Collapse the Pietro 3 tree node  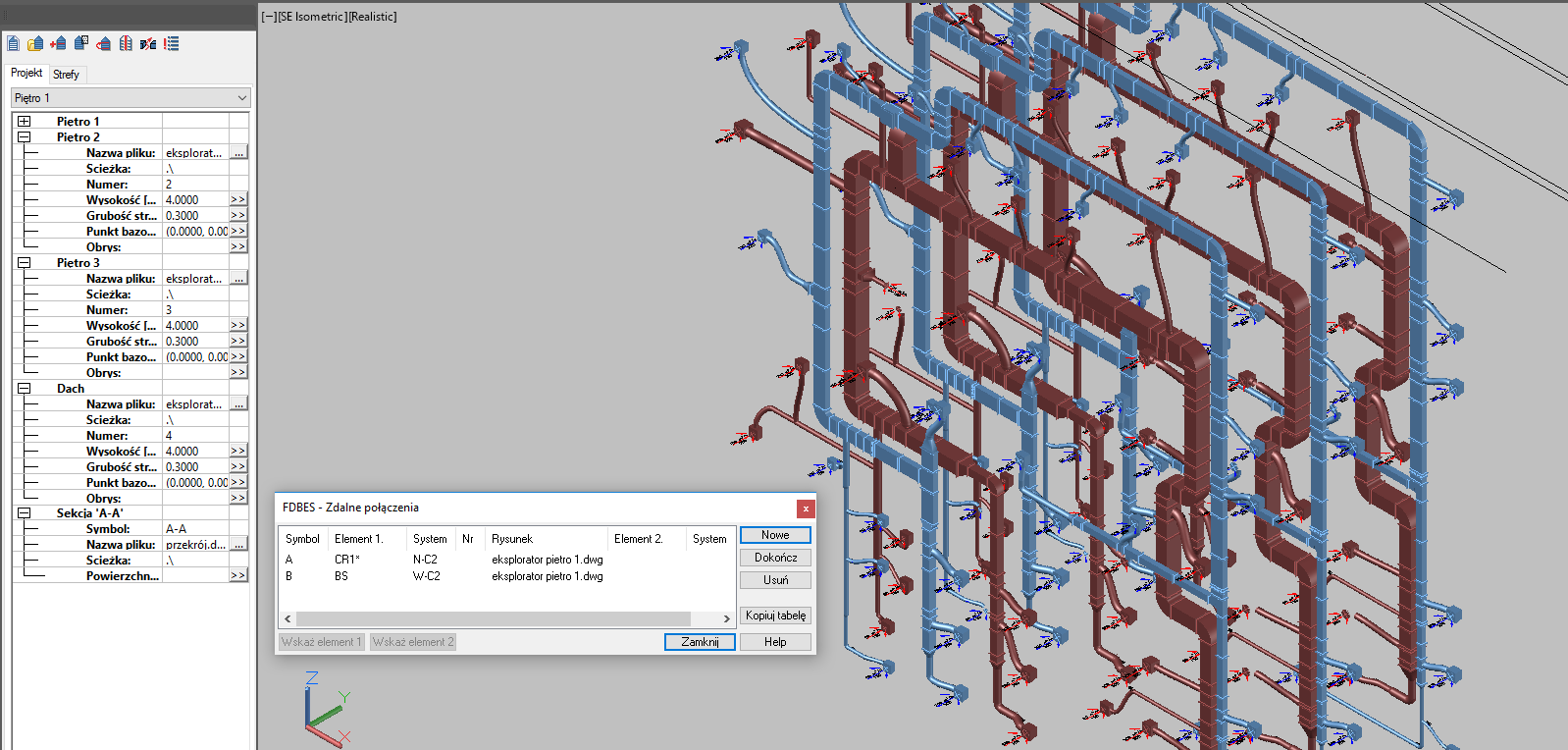click(24, 263)
